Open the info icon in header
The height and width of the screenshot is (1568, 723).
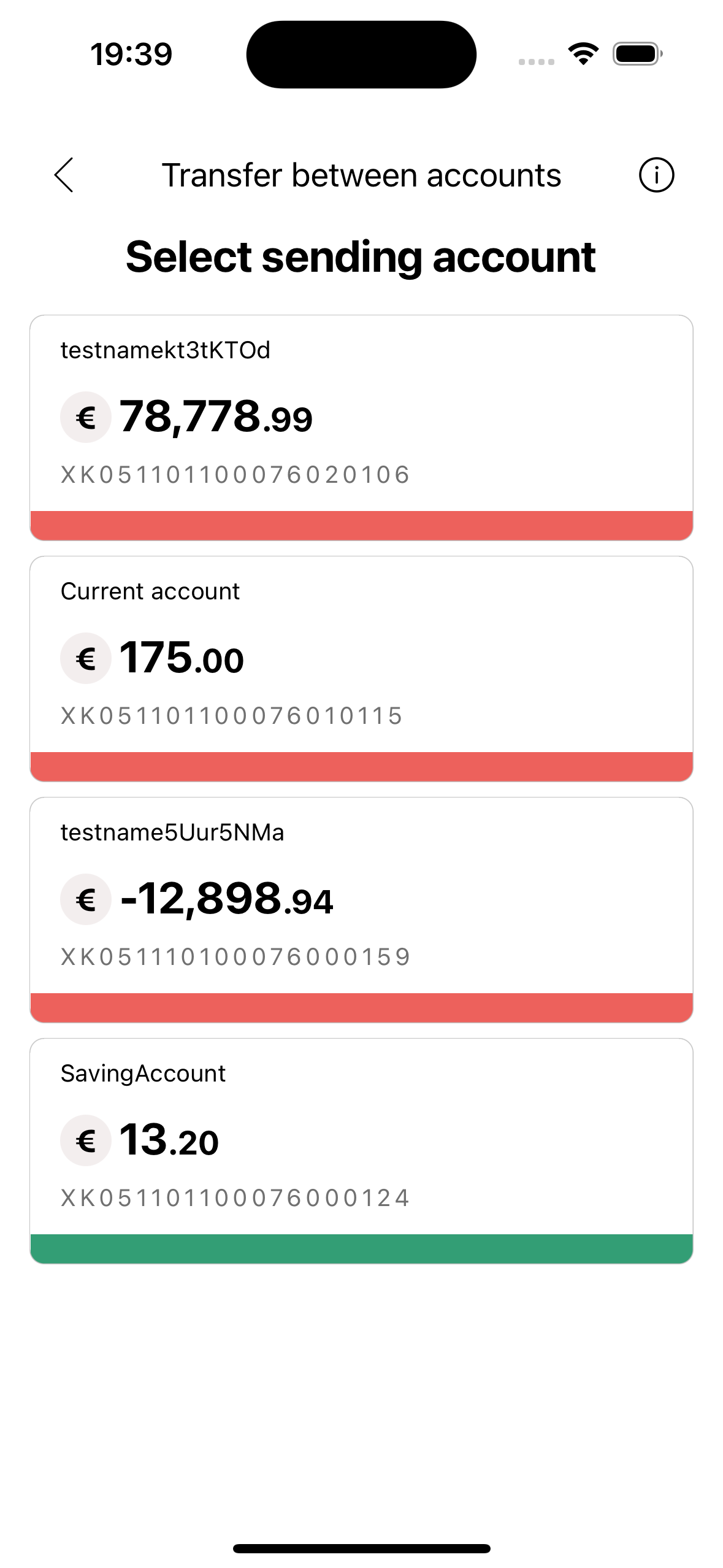click(656, 175)
